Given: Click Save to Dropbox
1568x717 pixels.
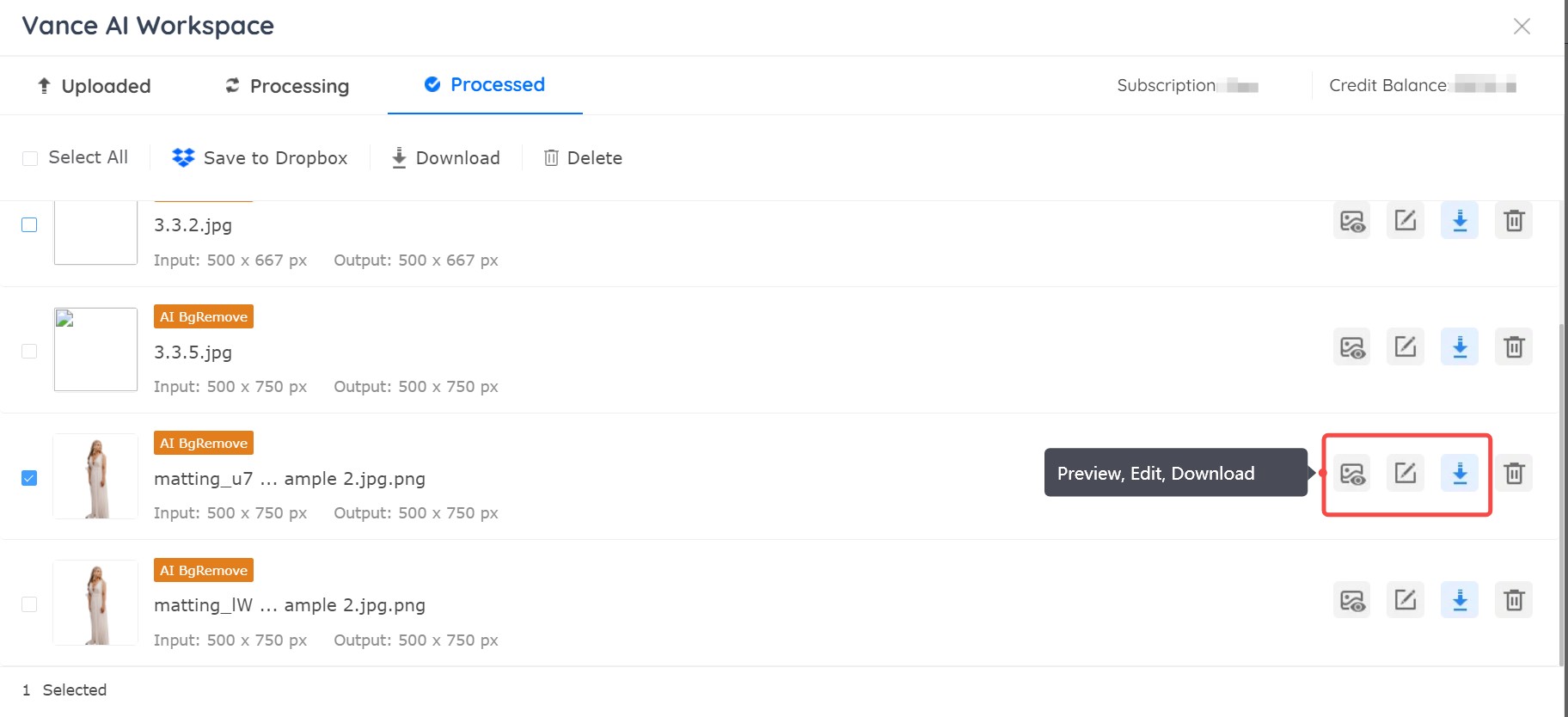Looking at the screenshot, I should tap(260, 158).
